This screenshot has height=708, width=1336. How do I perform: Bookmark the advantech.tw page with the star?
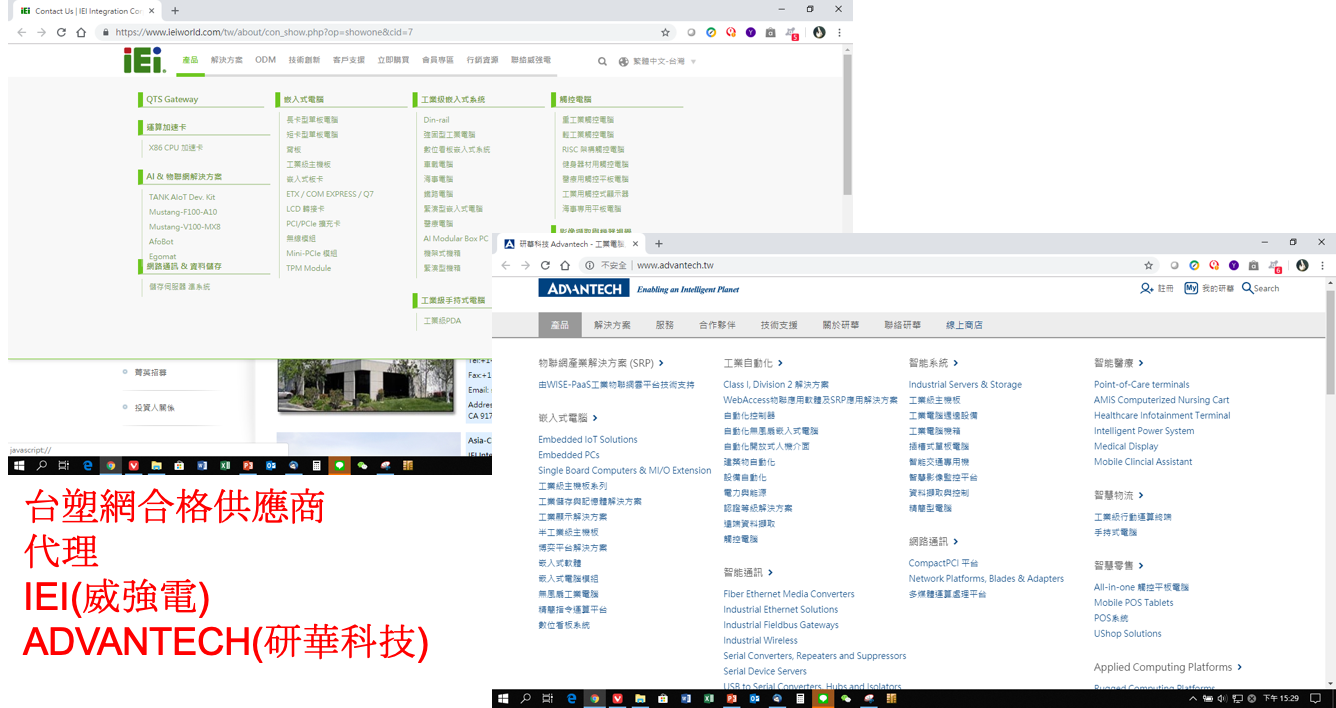1149,265
